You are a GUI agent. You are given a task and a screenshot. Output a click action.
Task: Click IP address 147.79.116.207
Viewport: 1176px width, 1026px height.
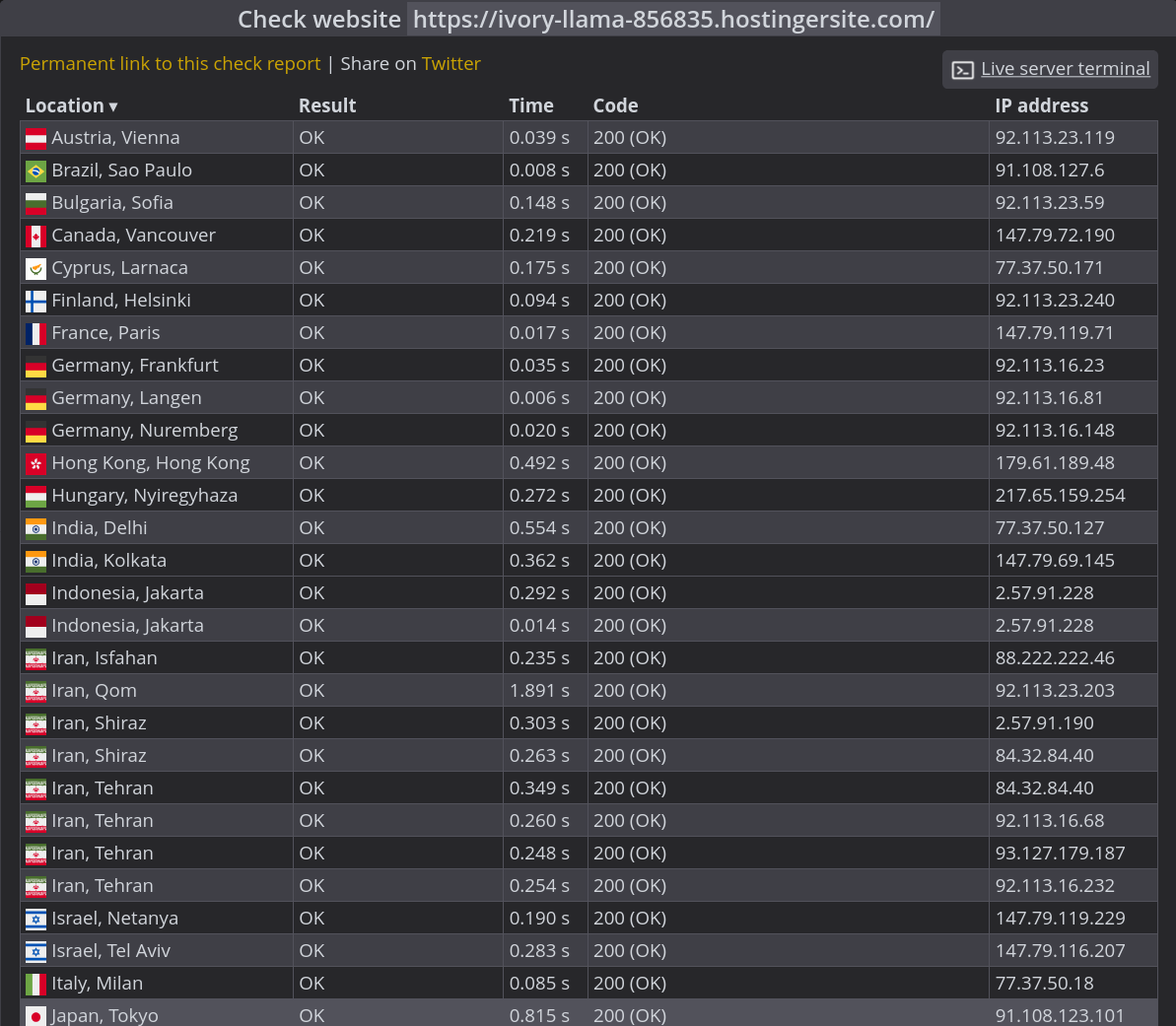1060,951
